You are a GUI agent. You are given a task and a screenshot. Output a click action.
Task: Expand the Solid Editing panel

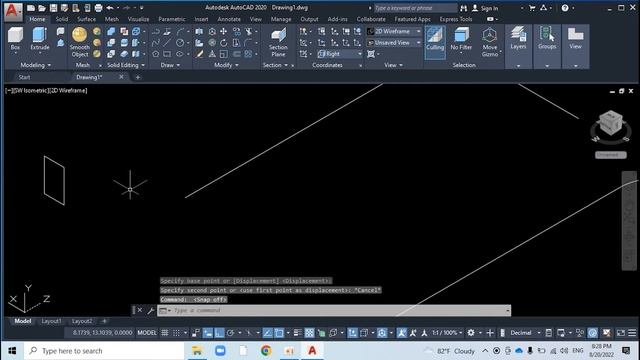[126, 65]
